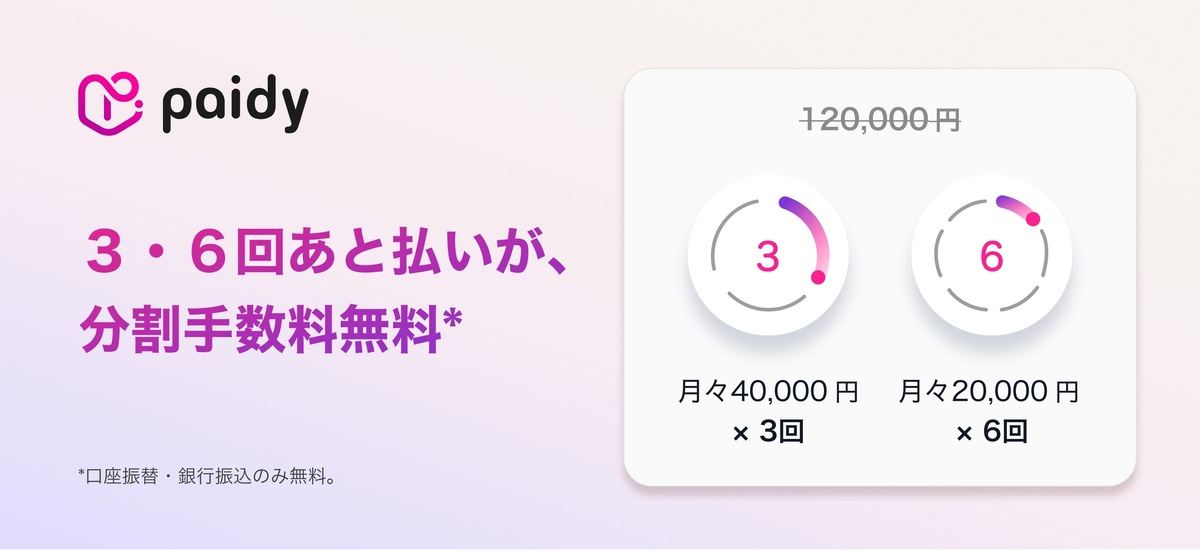Screen dimensions: 1200x550
Task: Click the pink number 3 inside the dial
Action: (x=767, y=257)
